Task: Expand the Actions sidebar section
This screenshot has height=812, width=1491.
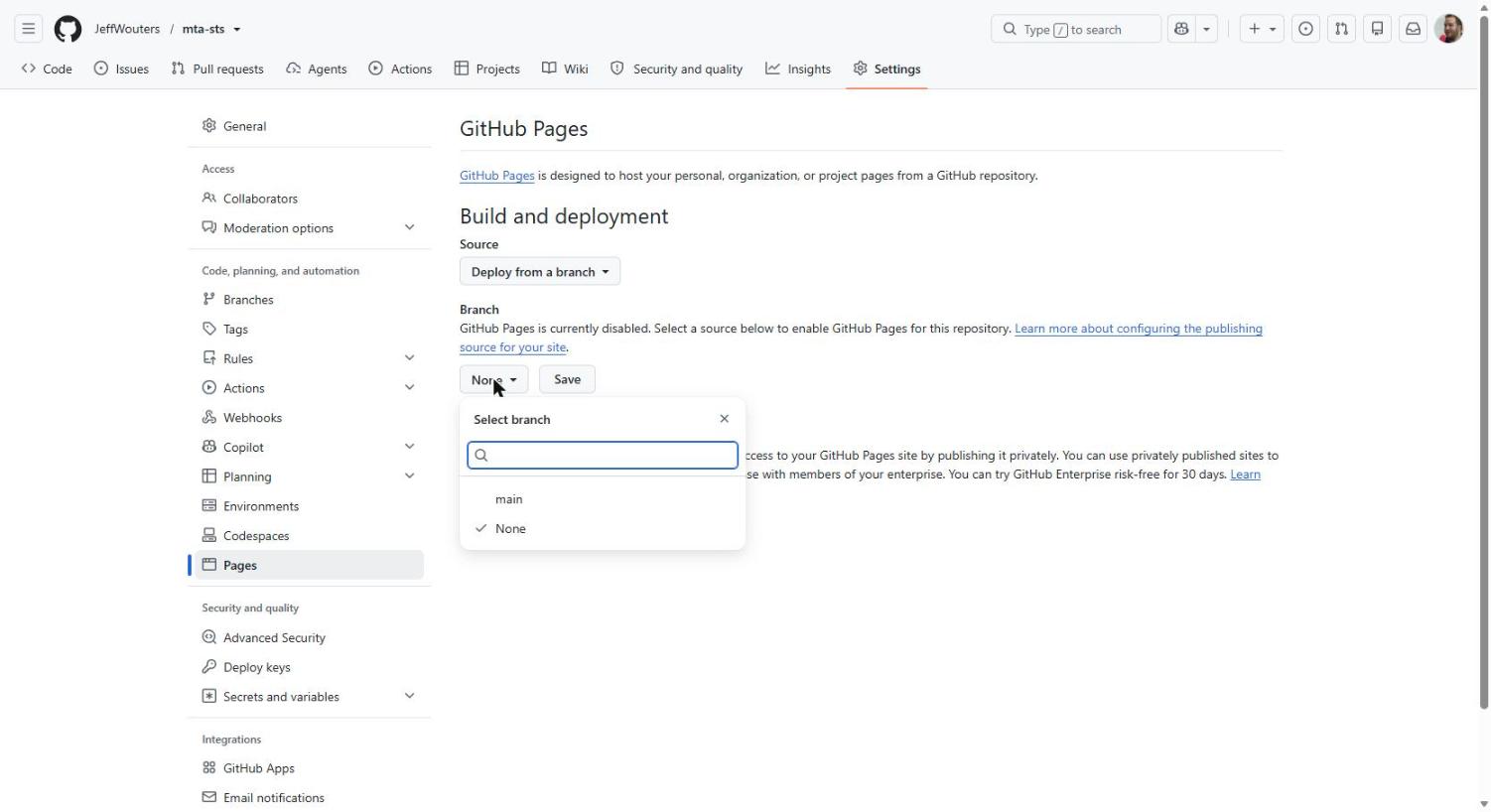Action: [x=409, y=387]
